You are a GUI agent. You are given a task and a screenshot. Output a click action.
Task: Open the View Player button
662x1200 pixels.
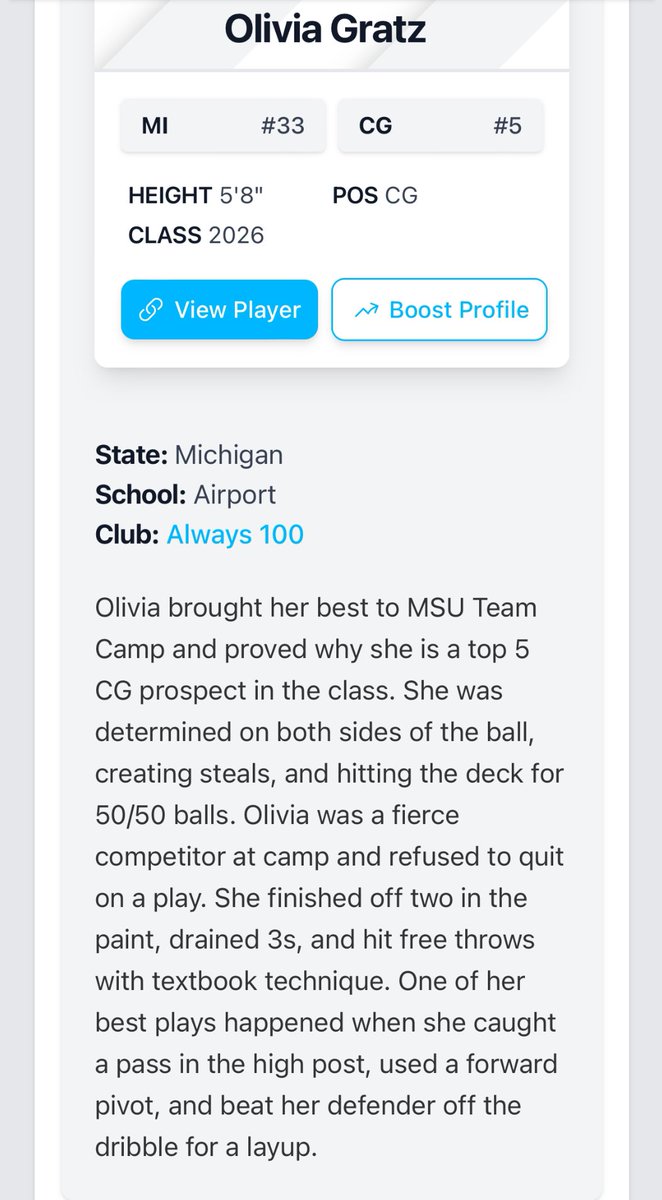pos(219,309)
